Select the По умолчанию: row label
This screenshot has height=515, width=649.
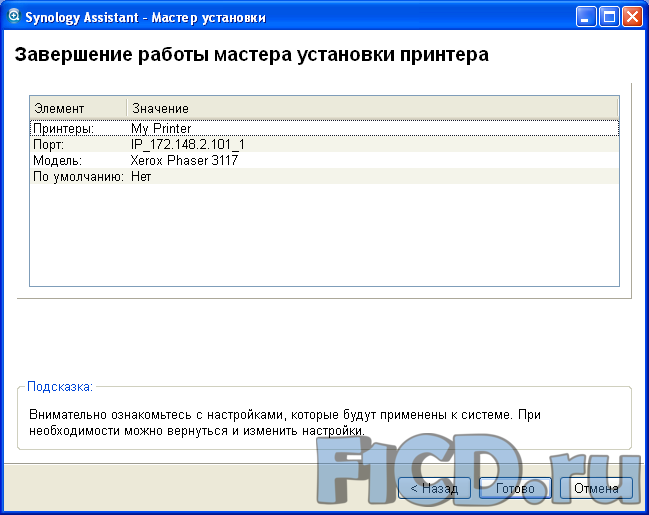[79, 177]
